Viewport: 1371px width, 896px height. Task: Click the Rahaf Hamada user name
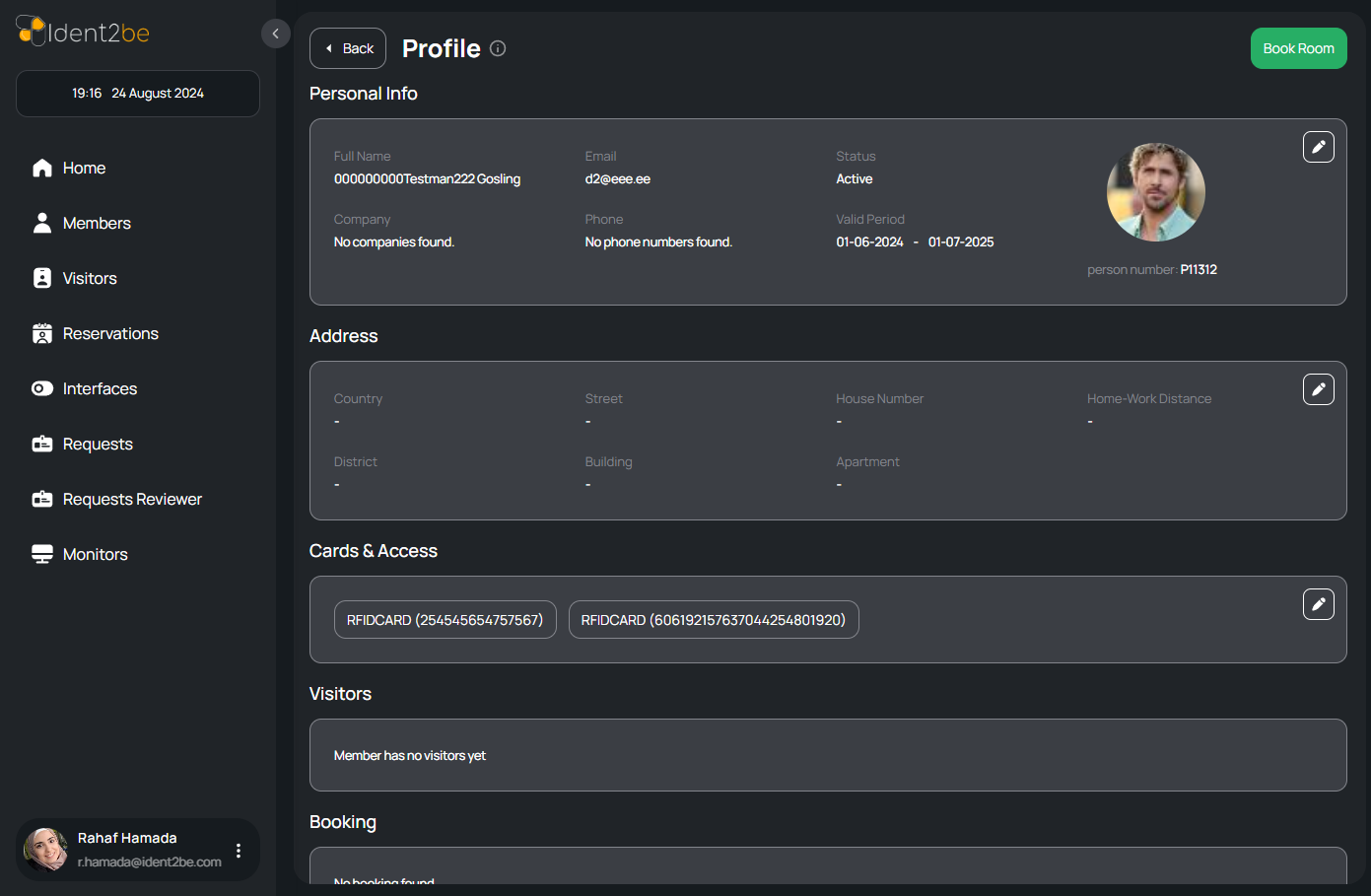tap(127, 839)
